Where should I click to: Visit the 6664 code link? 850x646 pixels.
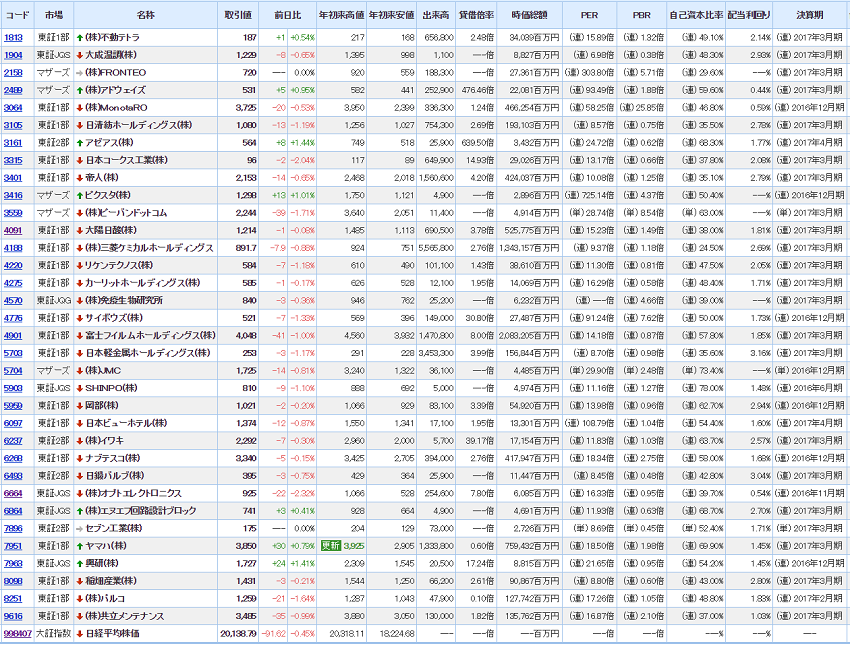coord(13,493)
